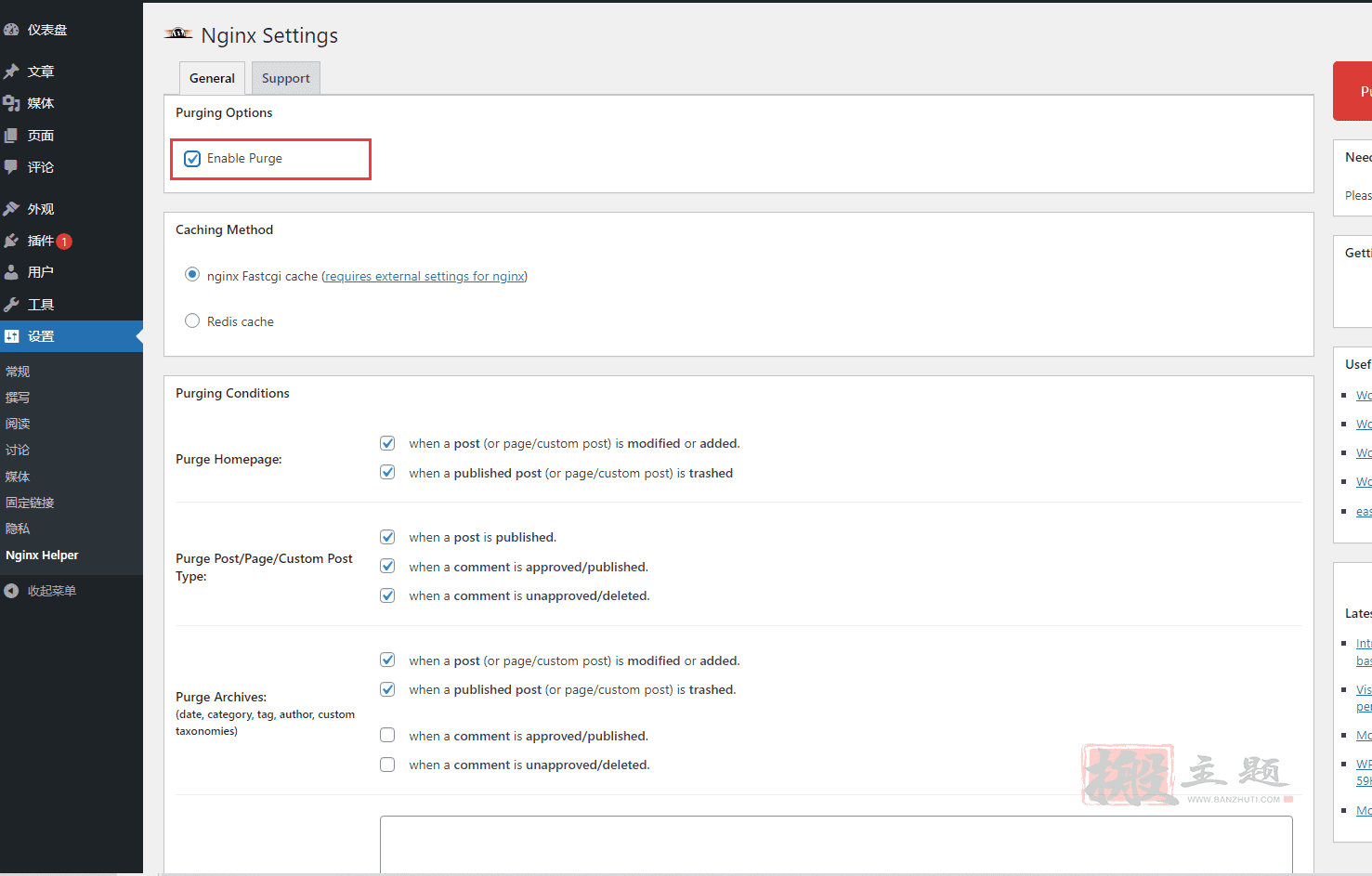Go to 固定链接 permalink settings
1372x876 pixels.
[30, 503]
